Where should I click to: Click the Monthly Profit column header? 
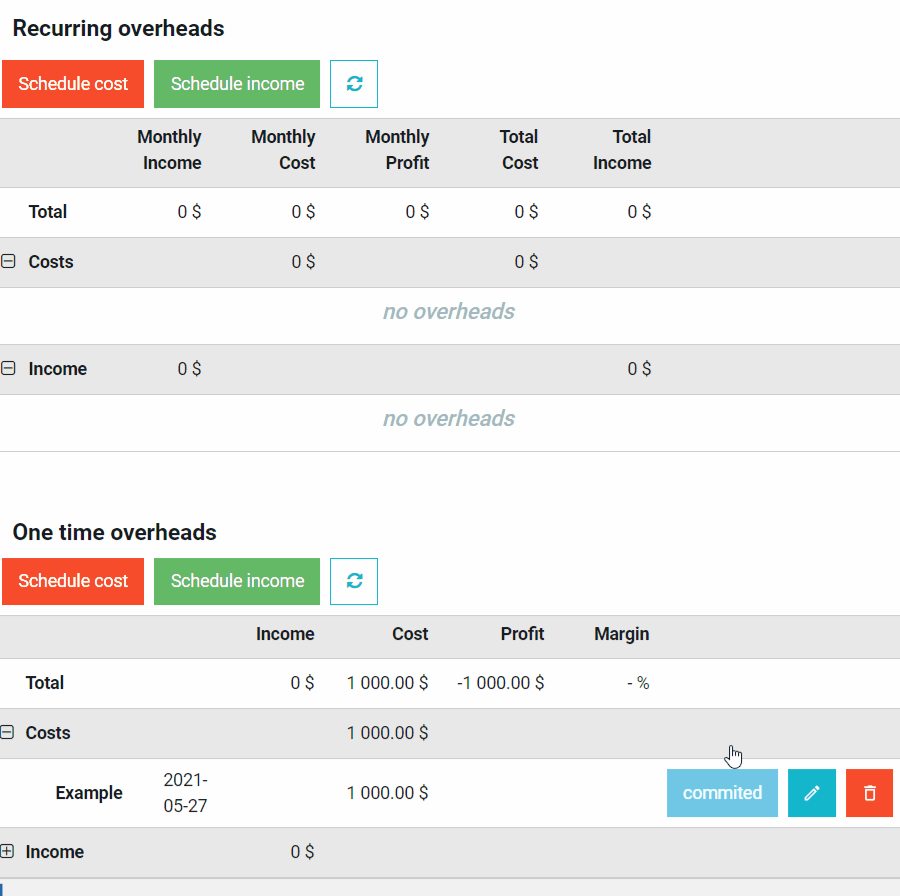tap(397, 150)
